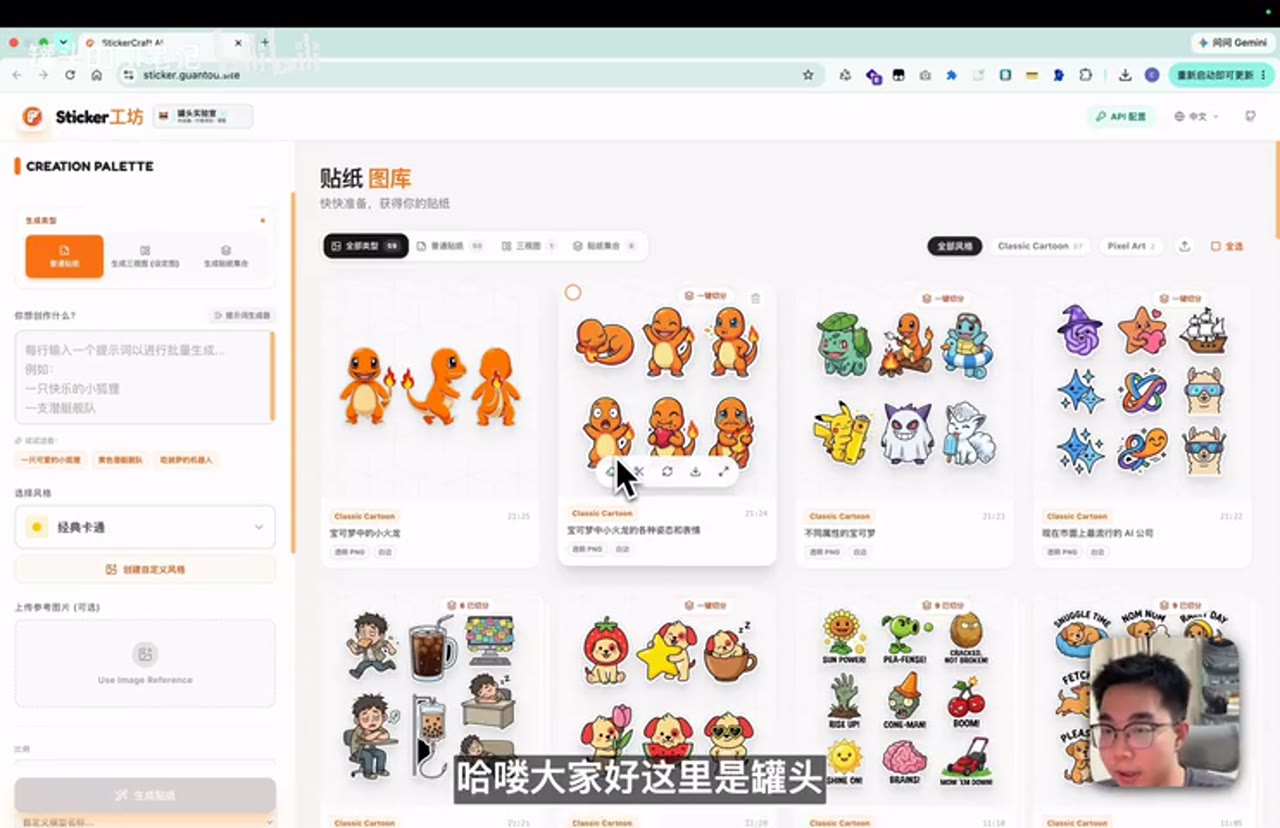Open the AI company logos sticker thumbnail

pyautogui.click(x=1142, y=389)
